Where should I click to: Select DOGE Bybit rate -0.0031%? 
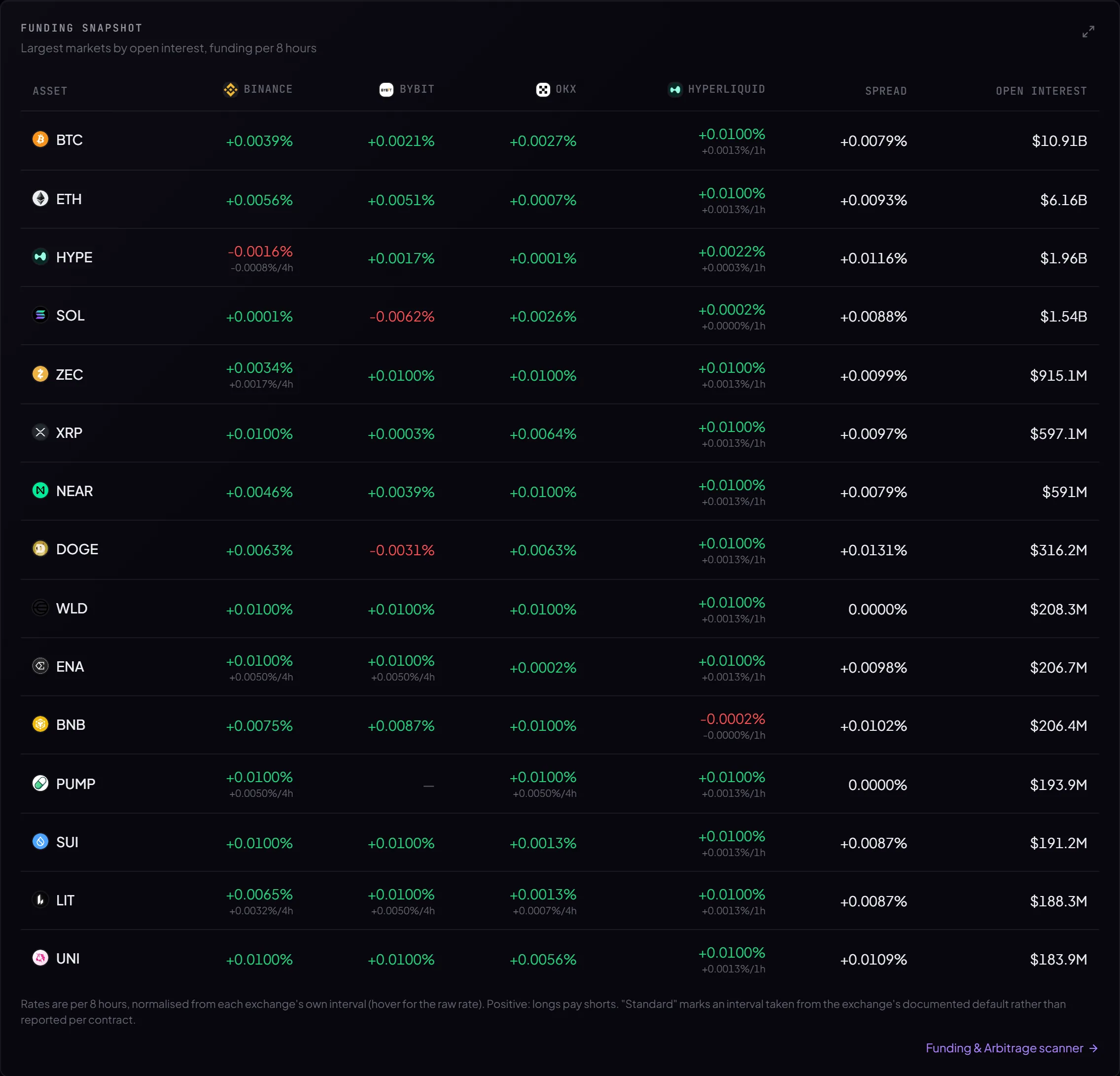402,551
